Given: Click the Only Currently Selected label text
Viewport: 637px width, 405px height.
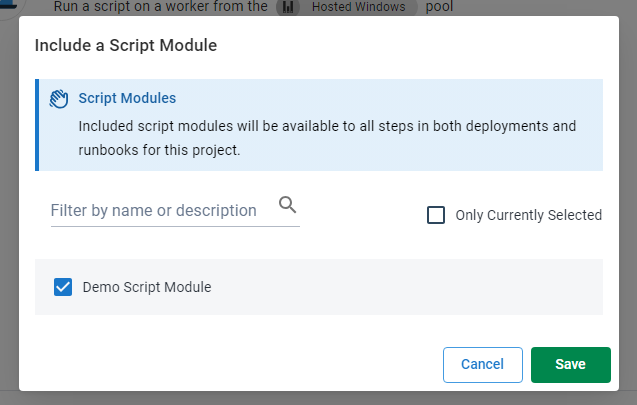Looking at the screenshot, I should pos(529,215).
